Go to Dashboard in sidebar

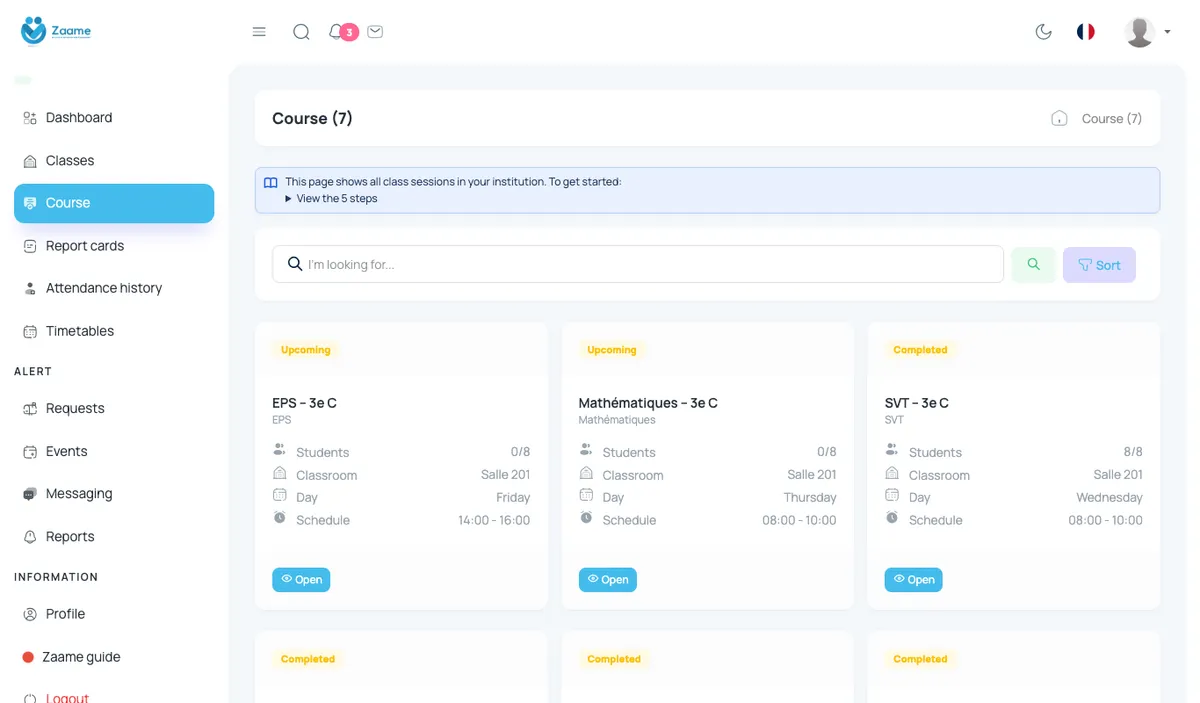tap(114, 118)
